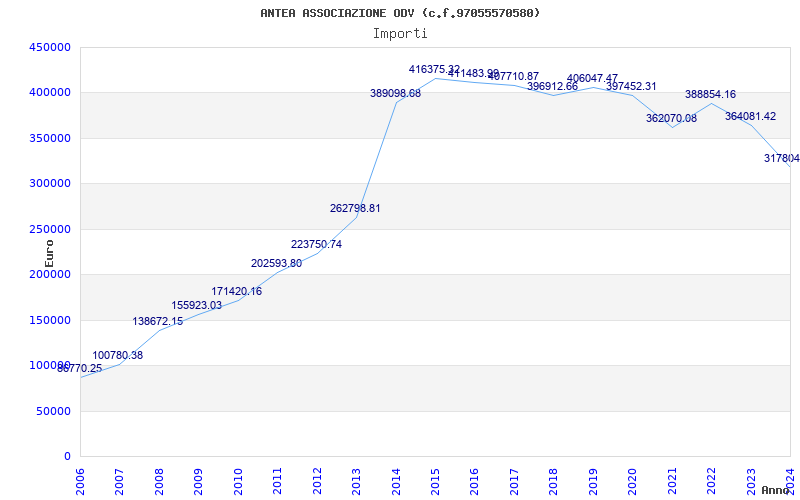Select the data label 406047.47
Screen dimensions: 800x500
tap(592, 79)
